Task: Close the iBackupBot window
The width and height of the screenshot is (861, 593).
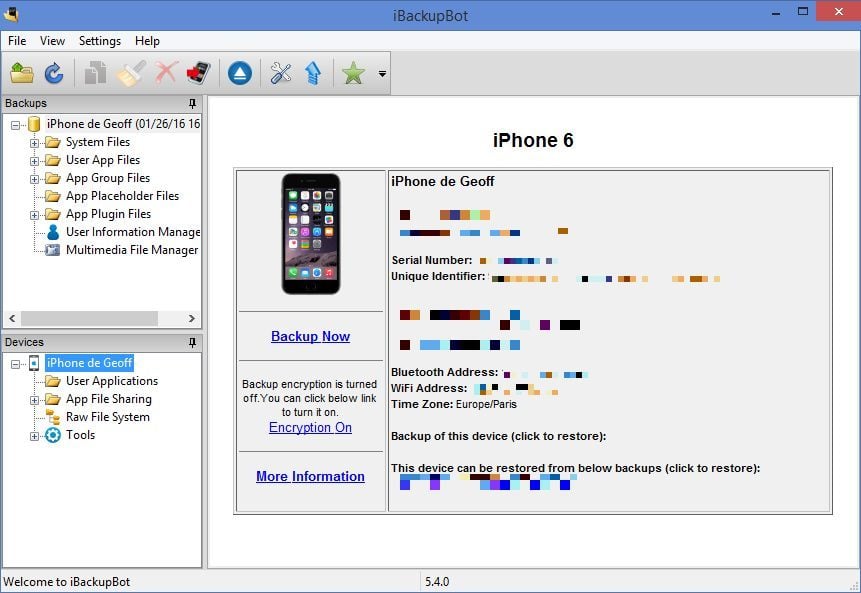Action: coord(838,12)
